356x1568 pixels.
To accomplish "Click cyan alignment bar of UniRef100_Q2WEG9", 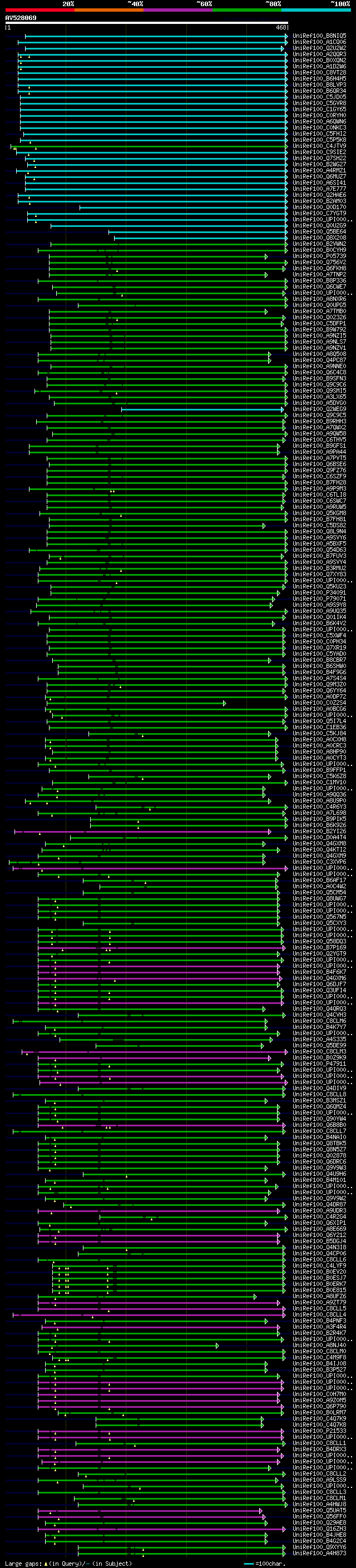I will (203, 409).
